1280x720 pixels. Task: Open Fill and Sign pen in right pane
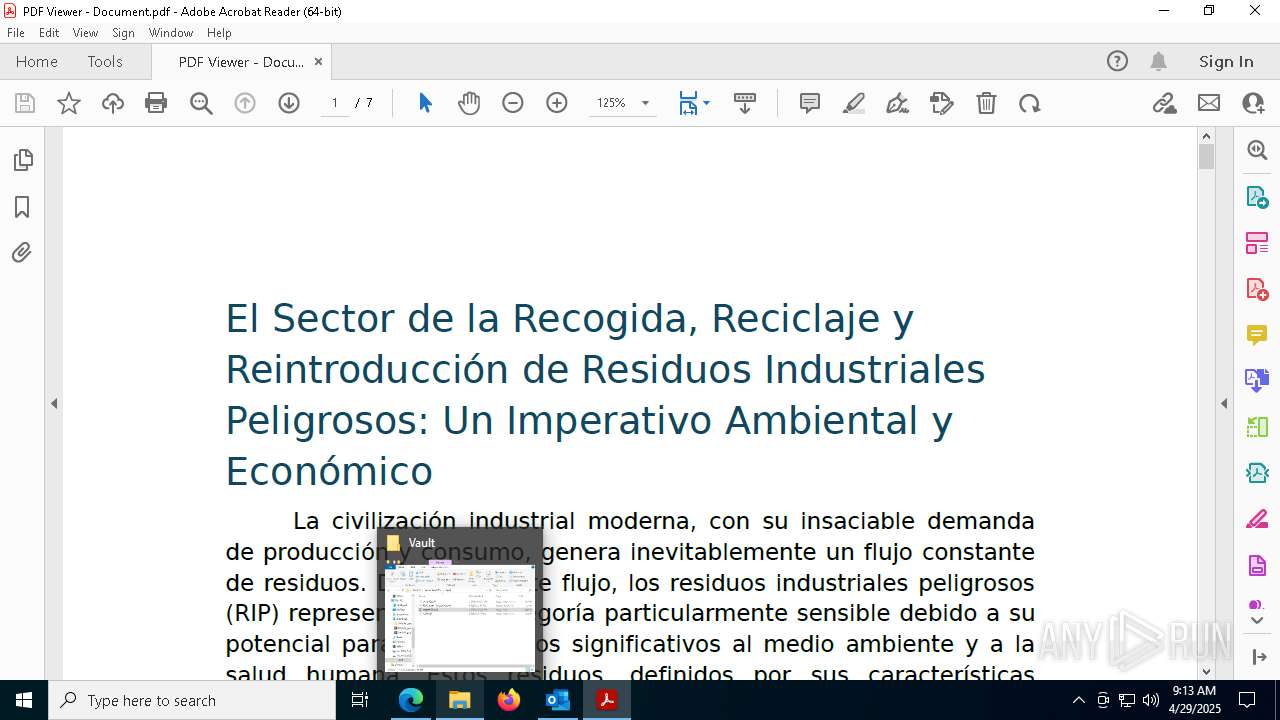point(1257,519)
